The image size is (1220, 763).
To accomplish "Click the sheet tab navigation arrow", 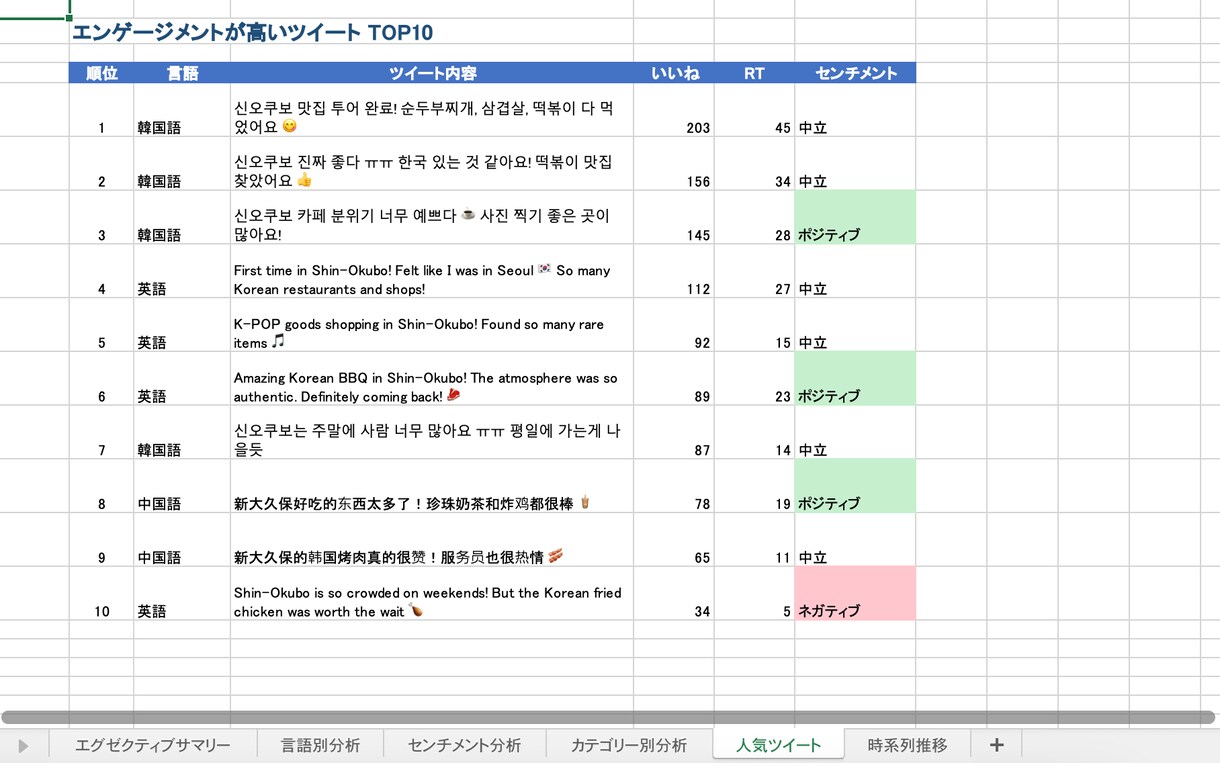I will pyautogui.click(x=23, y=746).
